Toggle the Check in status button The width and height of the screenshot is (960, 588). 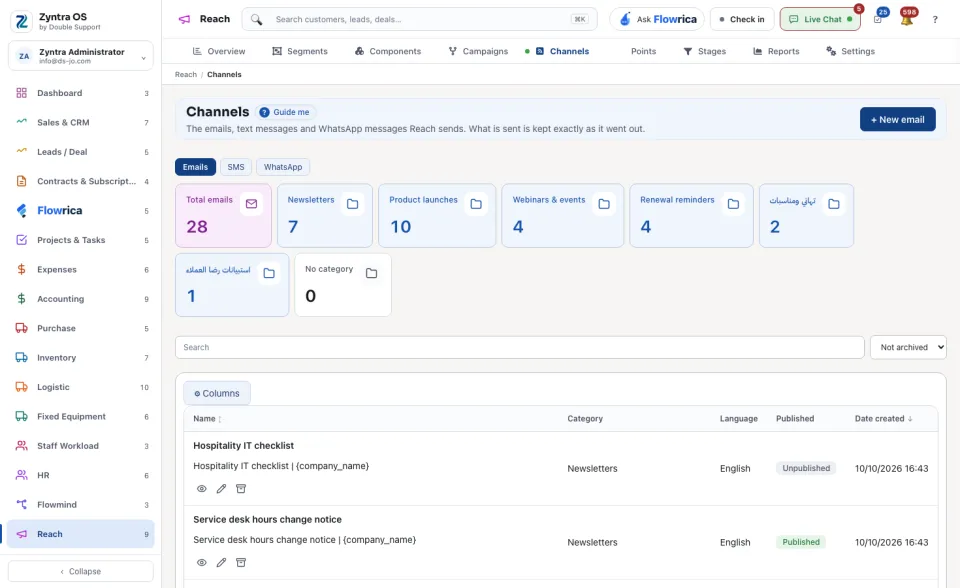[x=742, y=19]
